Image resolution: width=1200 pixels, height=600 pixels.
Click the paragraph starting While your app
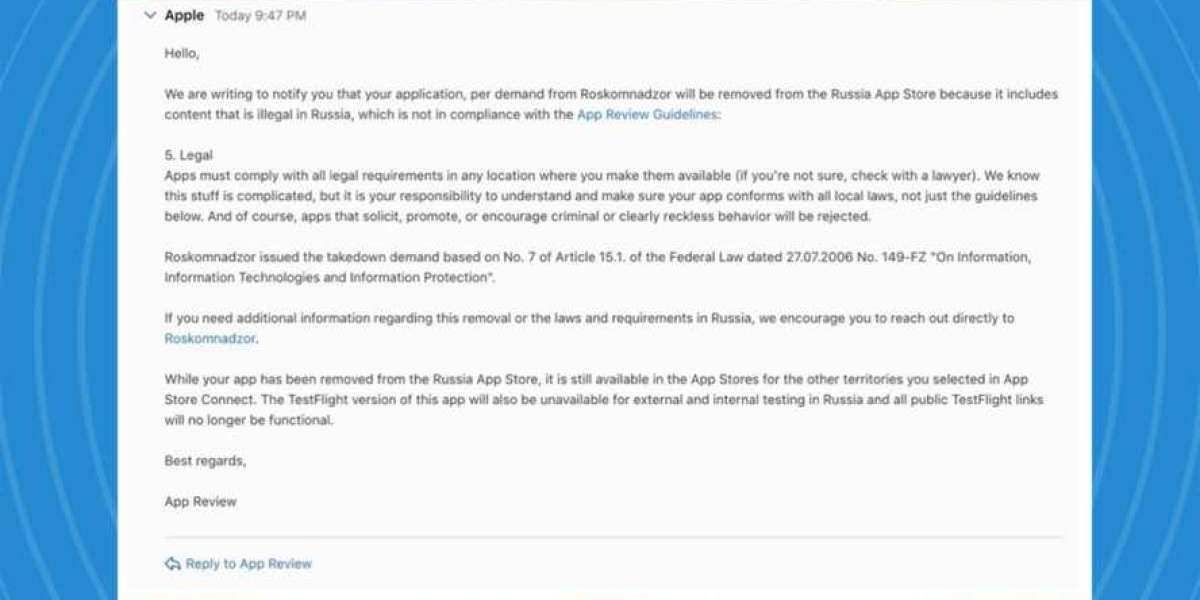click(x=596, y=400)
